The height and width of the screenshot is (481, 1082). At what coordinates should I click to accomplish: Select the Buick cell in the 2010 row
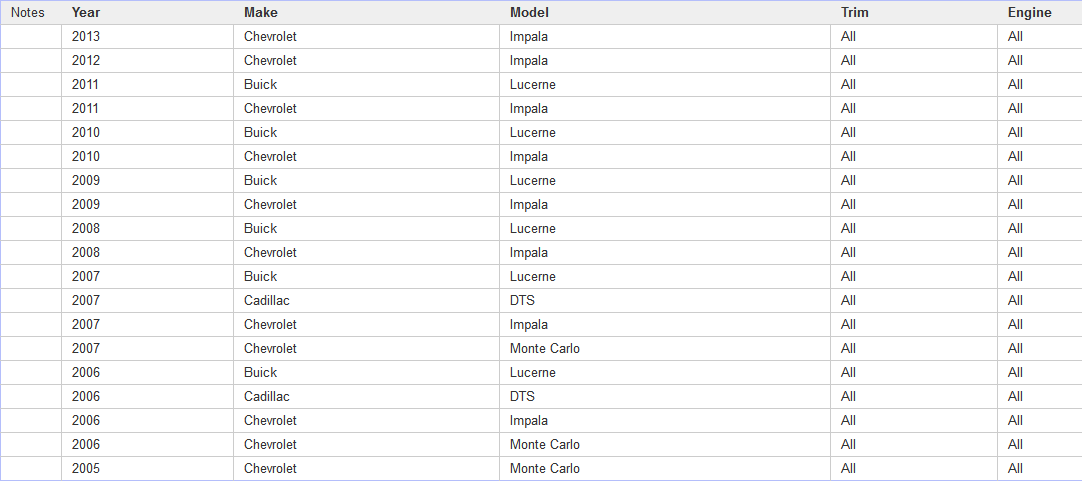[366, 132]
